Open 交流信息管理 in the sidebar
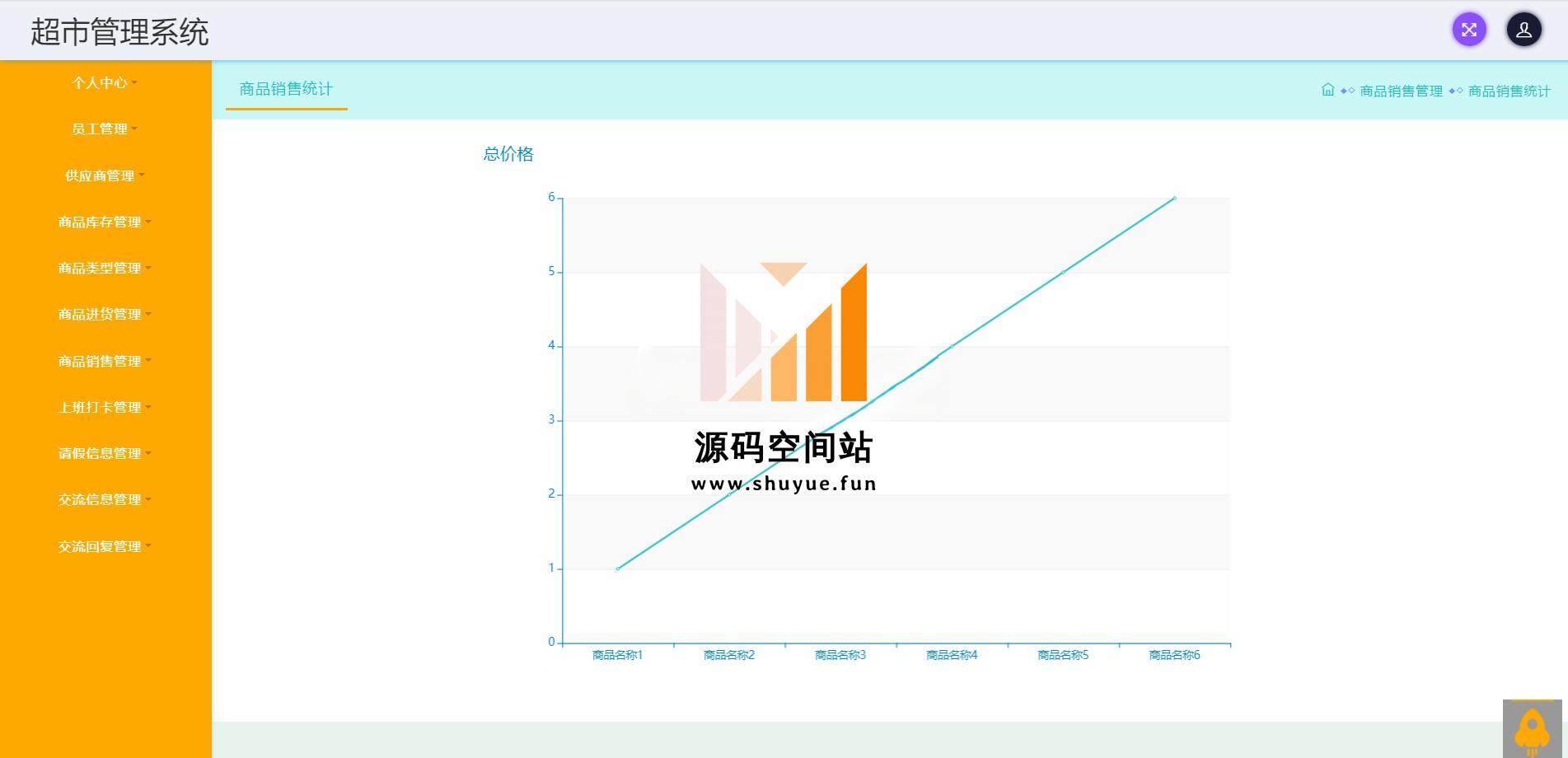 coord(104,499)
